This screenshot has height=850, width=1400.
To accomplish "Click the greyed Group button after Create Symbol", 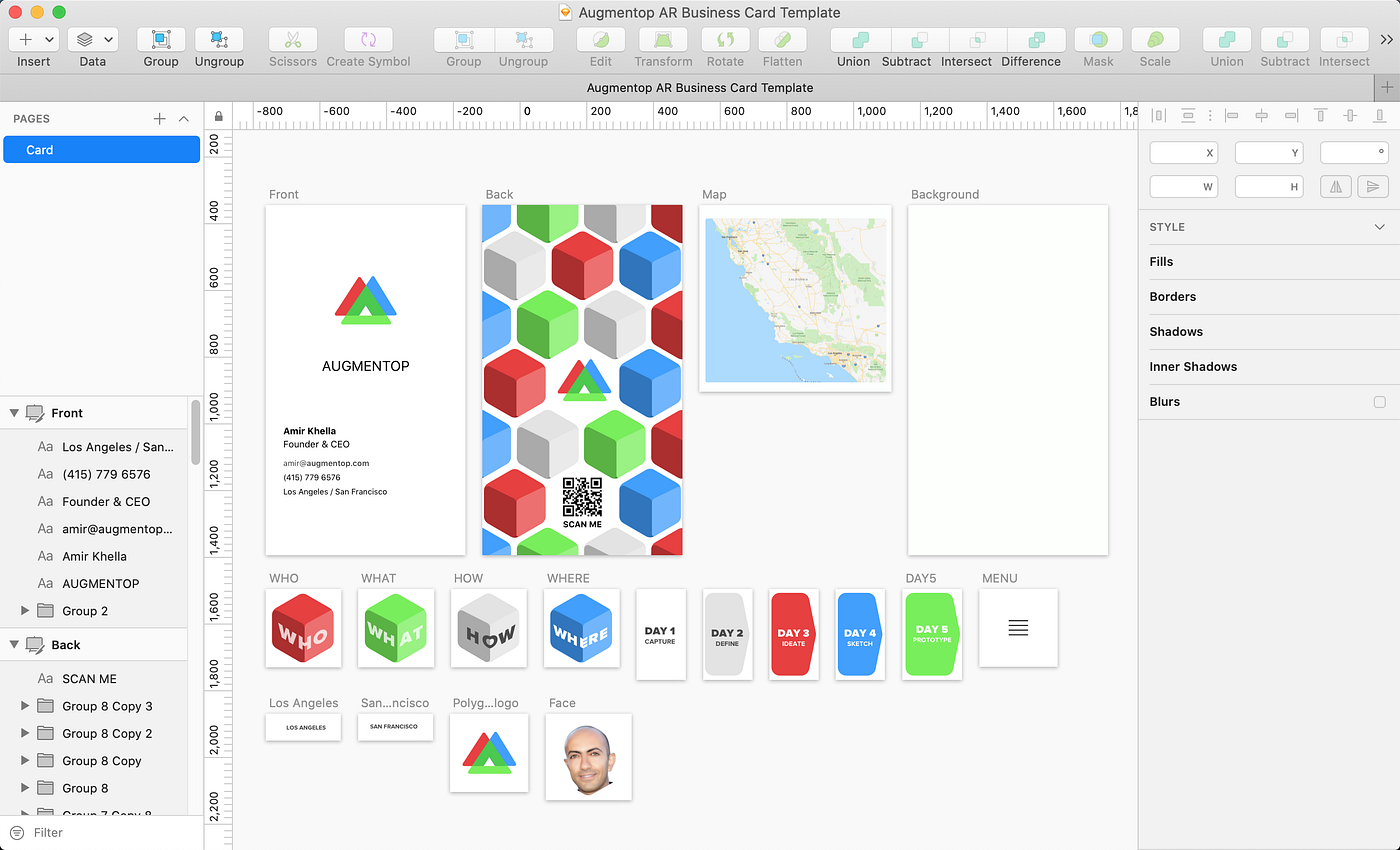I will click(x=464, y=40).
